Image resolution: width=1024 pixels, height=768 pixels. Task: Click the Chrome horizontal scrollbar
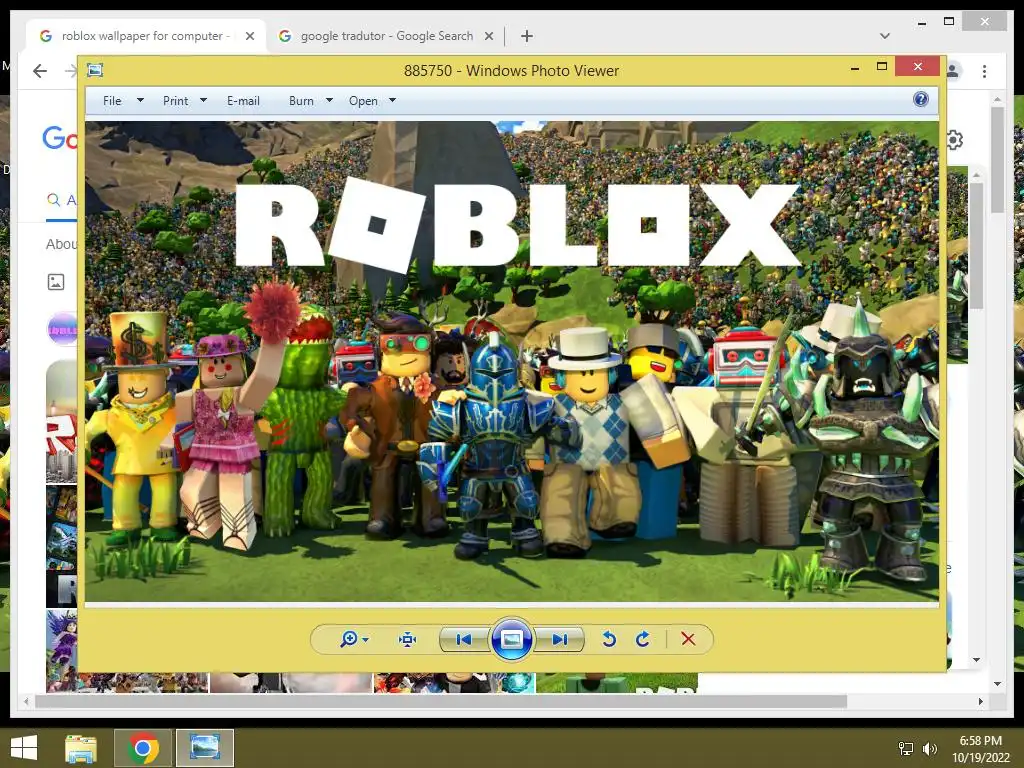point(441,701)
